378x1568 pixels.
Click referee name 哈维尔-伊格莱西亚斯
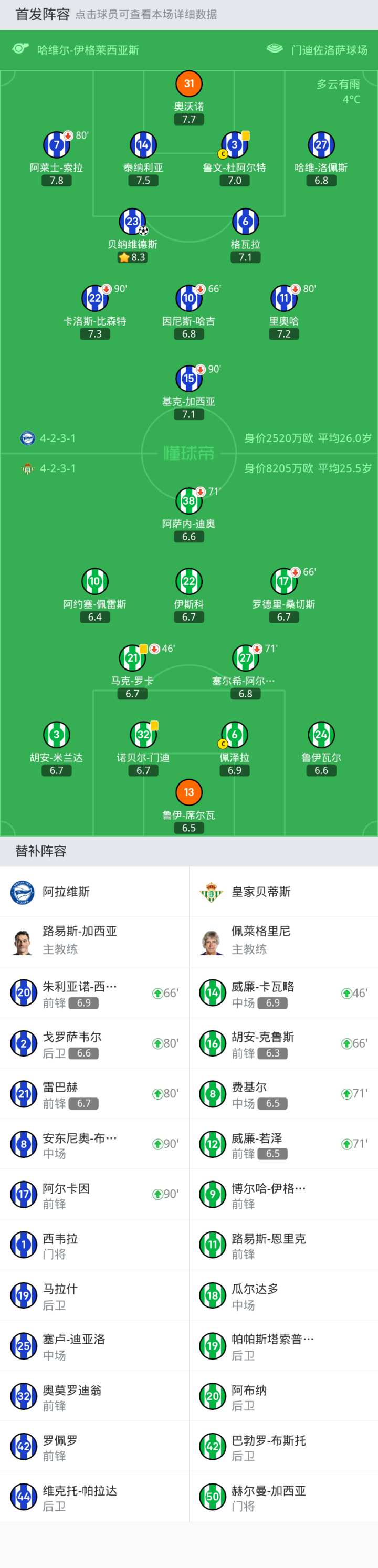(x=88, y=50)
